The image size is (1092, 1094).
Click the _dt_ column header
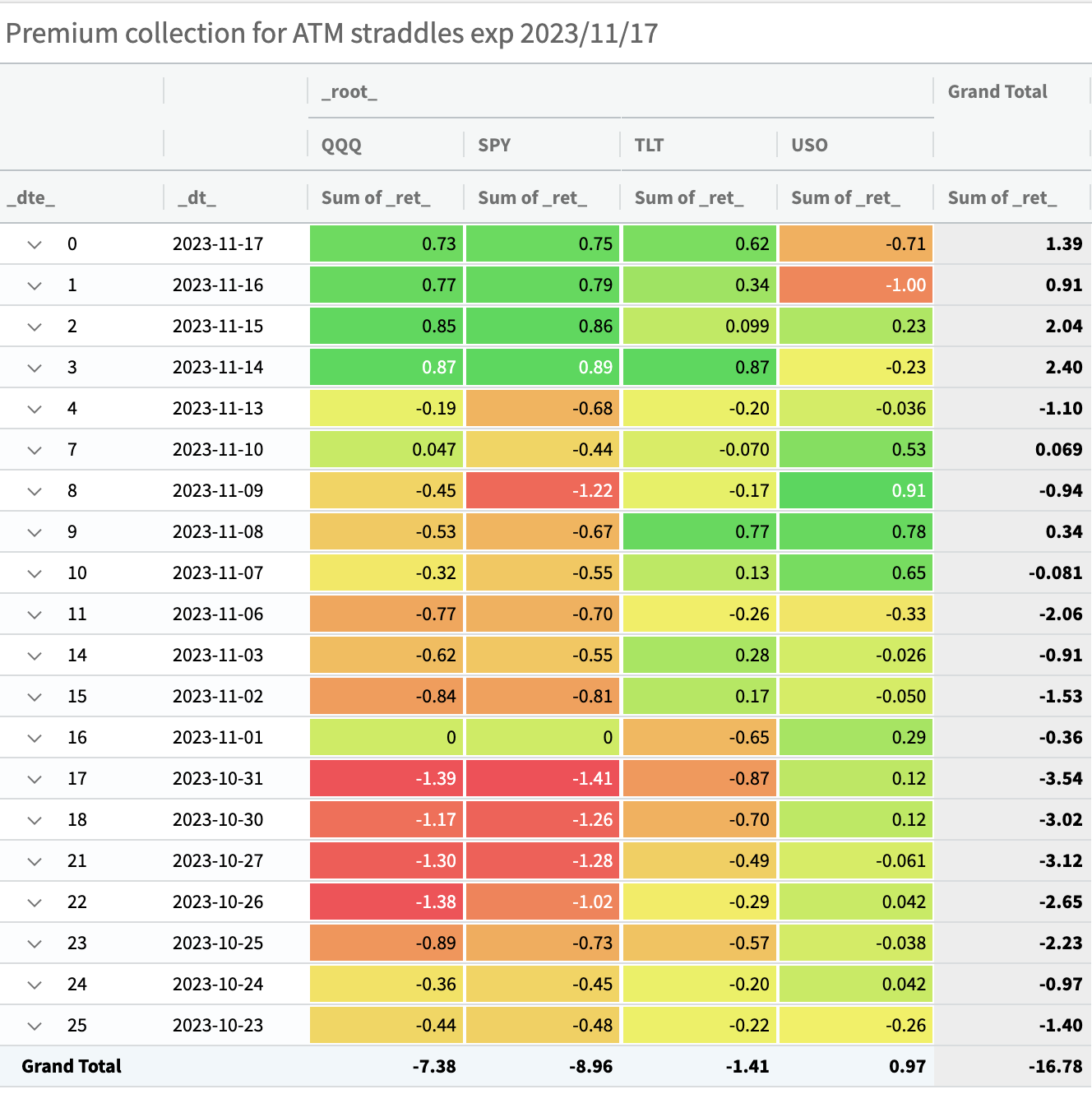(x=197, y=197)
